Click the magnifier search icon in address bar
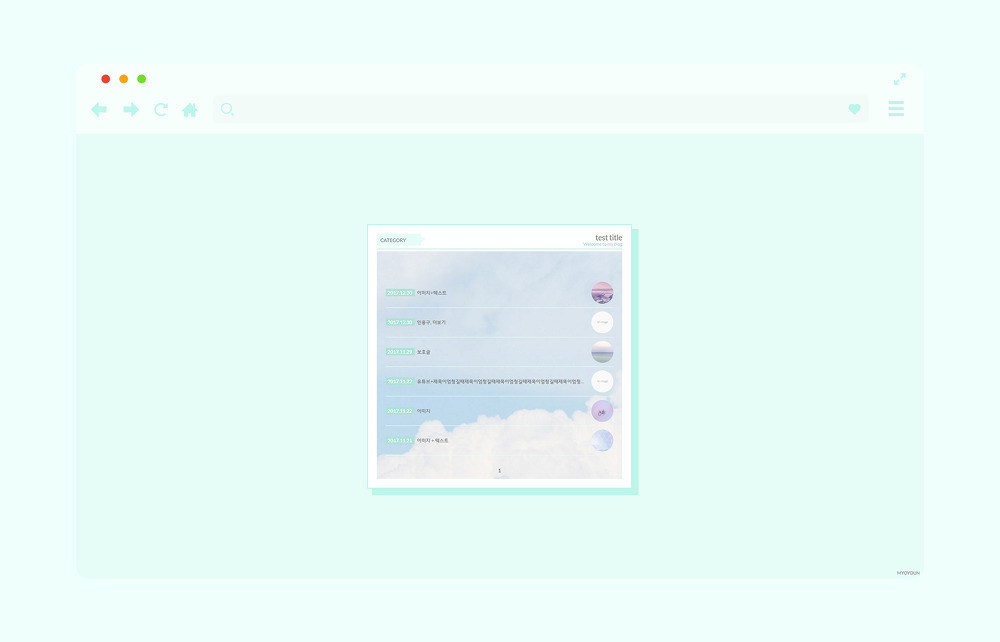Viewport: 1000px width, 642px height. coord(227,109)
